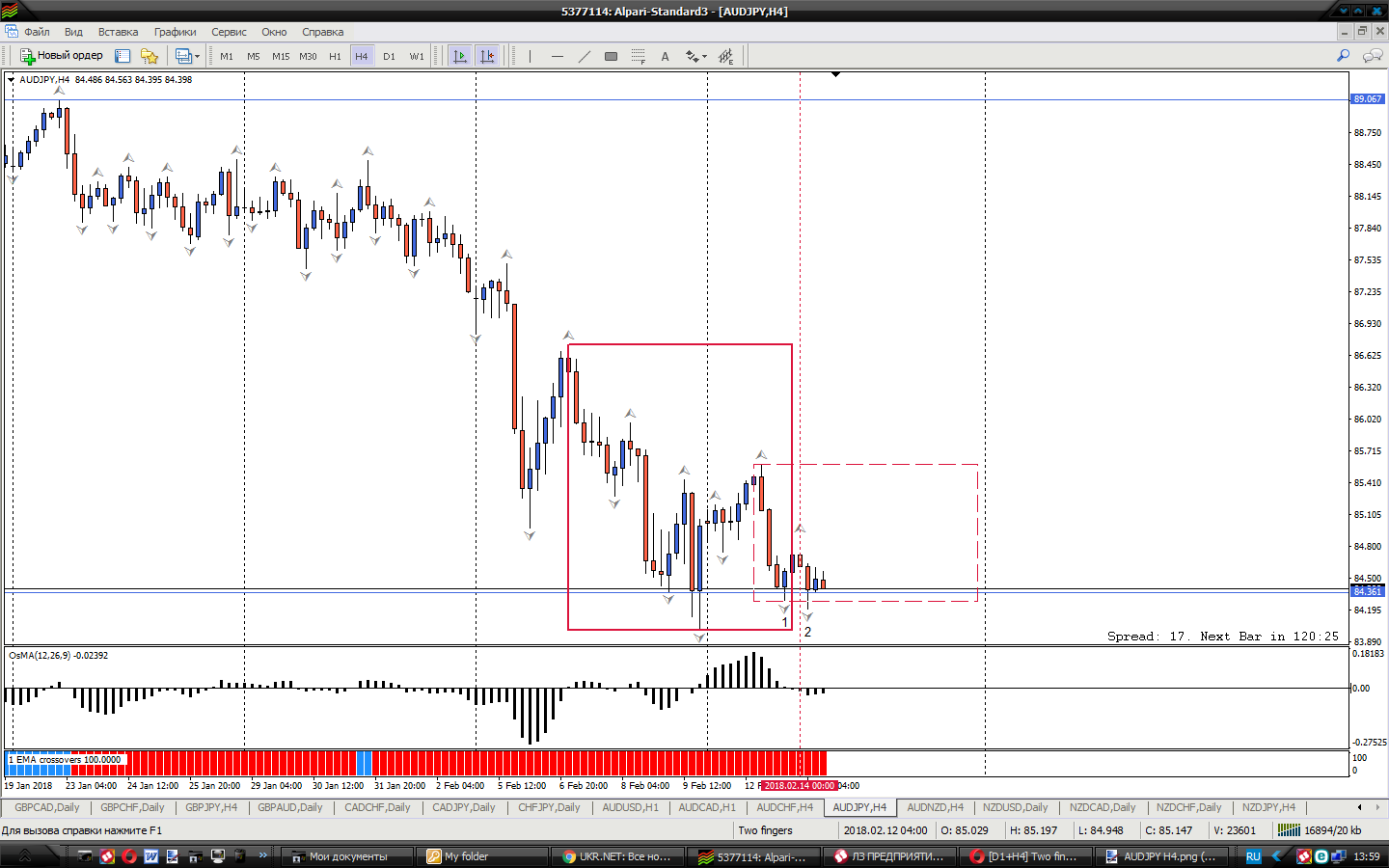This screenshot has width=1389, height=868.
Task: Click connection status 16894/20 kb
Action: click(1321, 830)
